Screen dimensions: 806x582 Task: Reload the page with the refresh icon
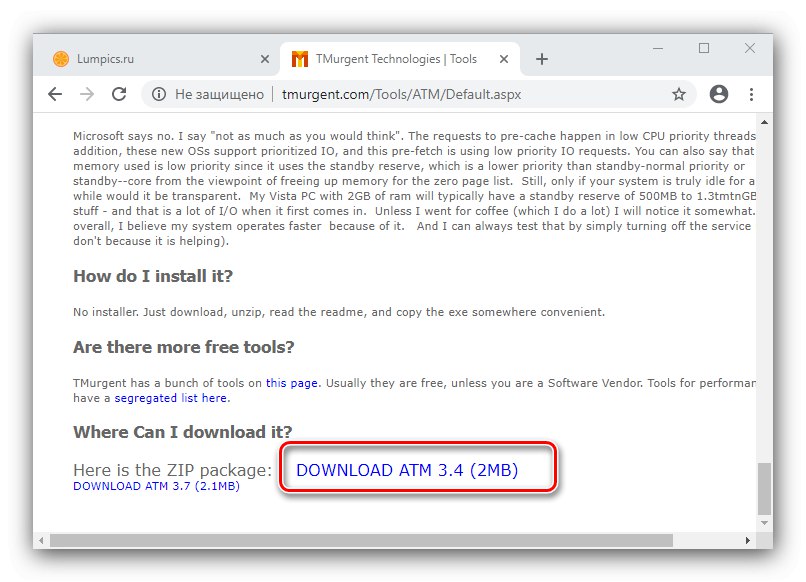click(x=119, y=94)
